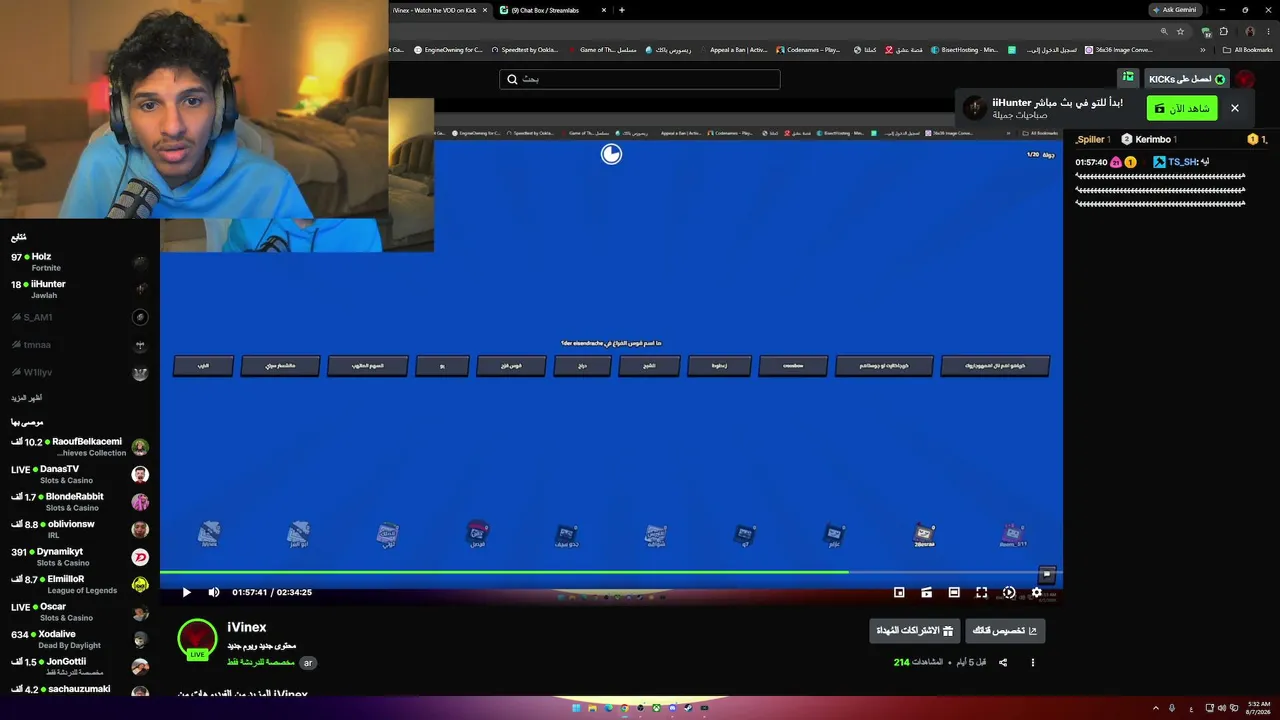The image size is (1280, 720).
Task: Open the playback speed control icon
Action: click(1009, 592)
